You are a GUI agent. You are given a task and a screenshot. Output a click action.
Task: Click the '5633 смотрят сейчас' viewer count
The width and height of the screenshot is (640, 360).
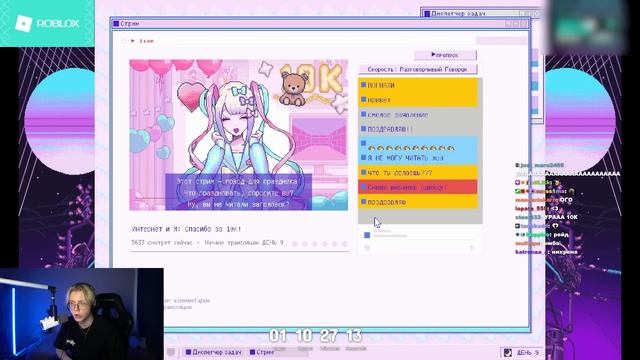[162, 242]
